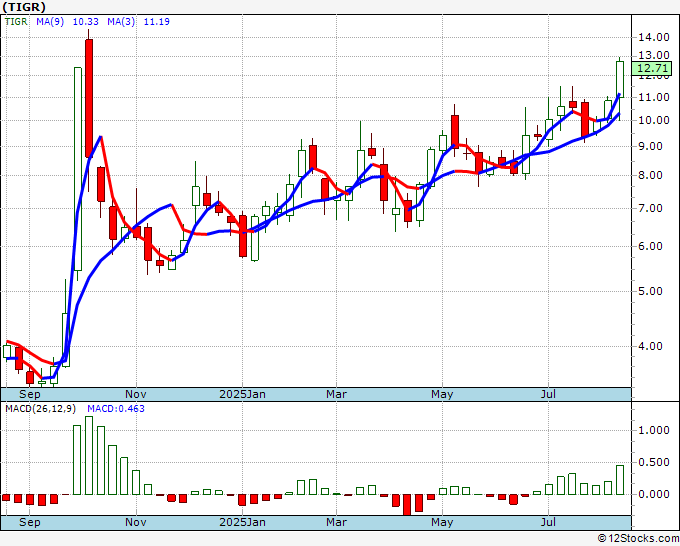Click the 7.00 price axis label
680x546 pixels.
tap(650, 209)
